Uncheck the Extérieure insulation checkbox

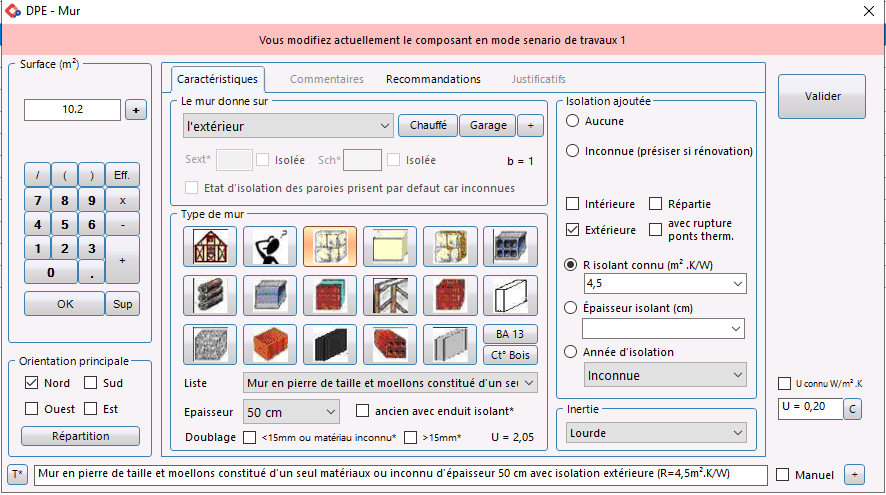[x=574, y=230]
